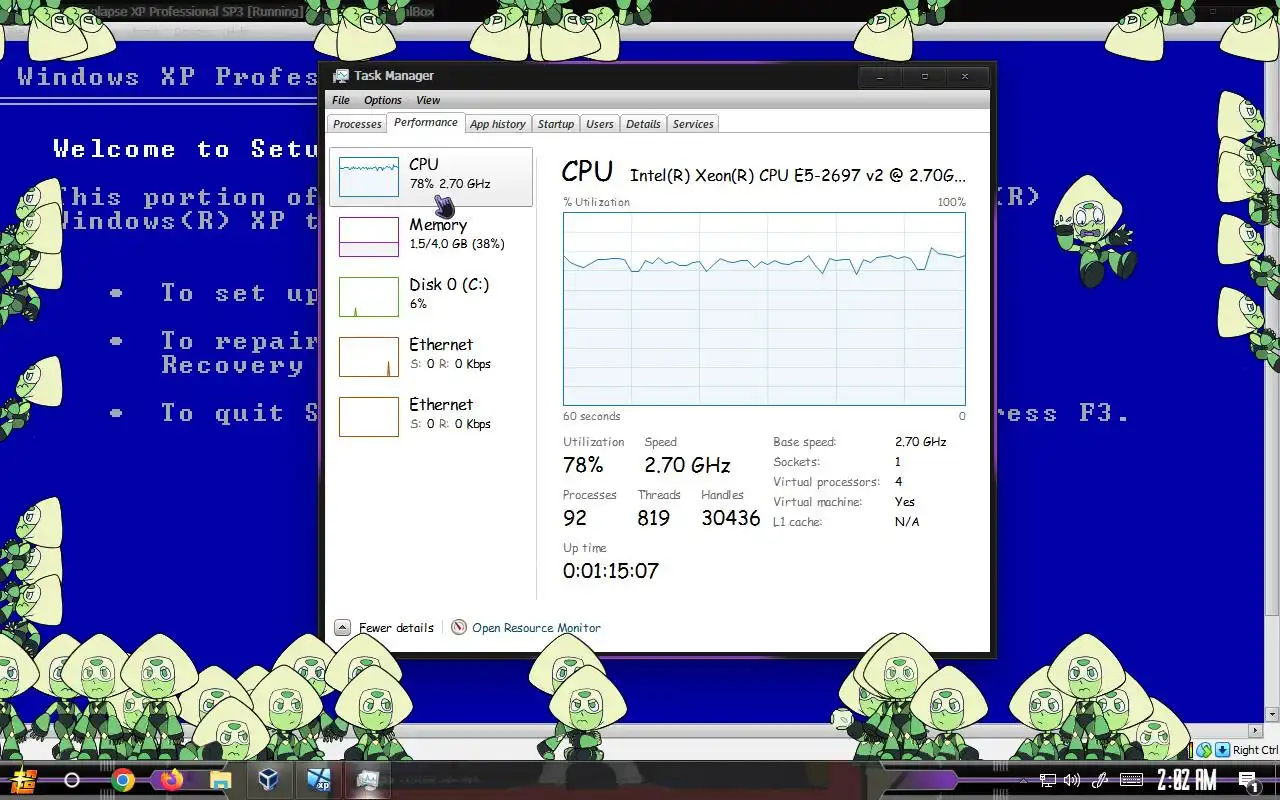Maximize the Task Manager window
This screenshot has width=1280, height=800.
point(925,76)
